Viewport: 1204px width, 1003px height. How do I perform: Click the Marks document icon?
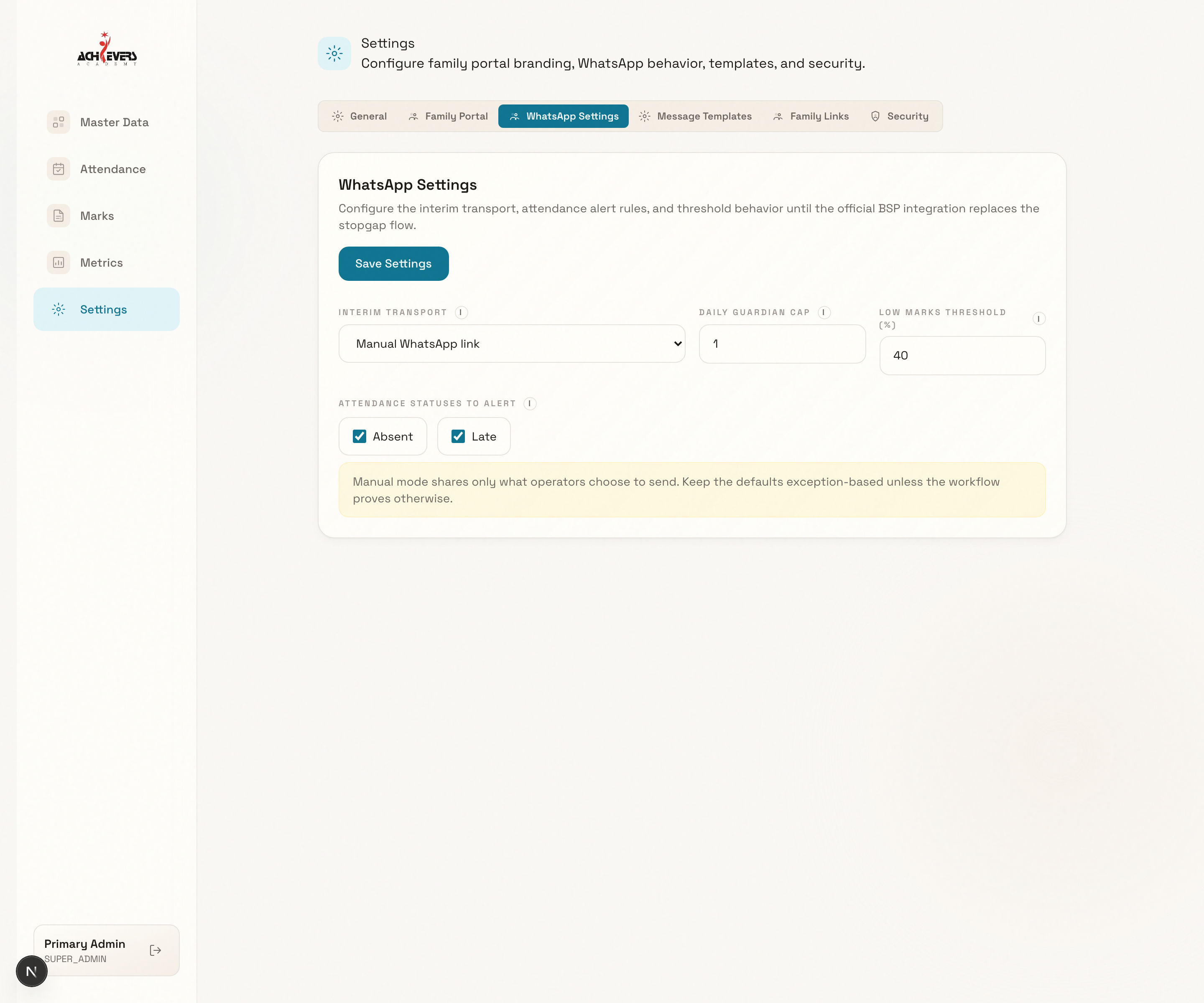[x=59, y=216]
